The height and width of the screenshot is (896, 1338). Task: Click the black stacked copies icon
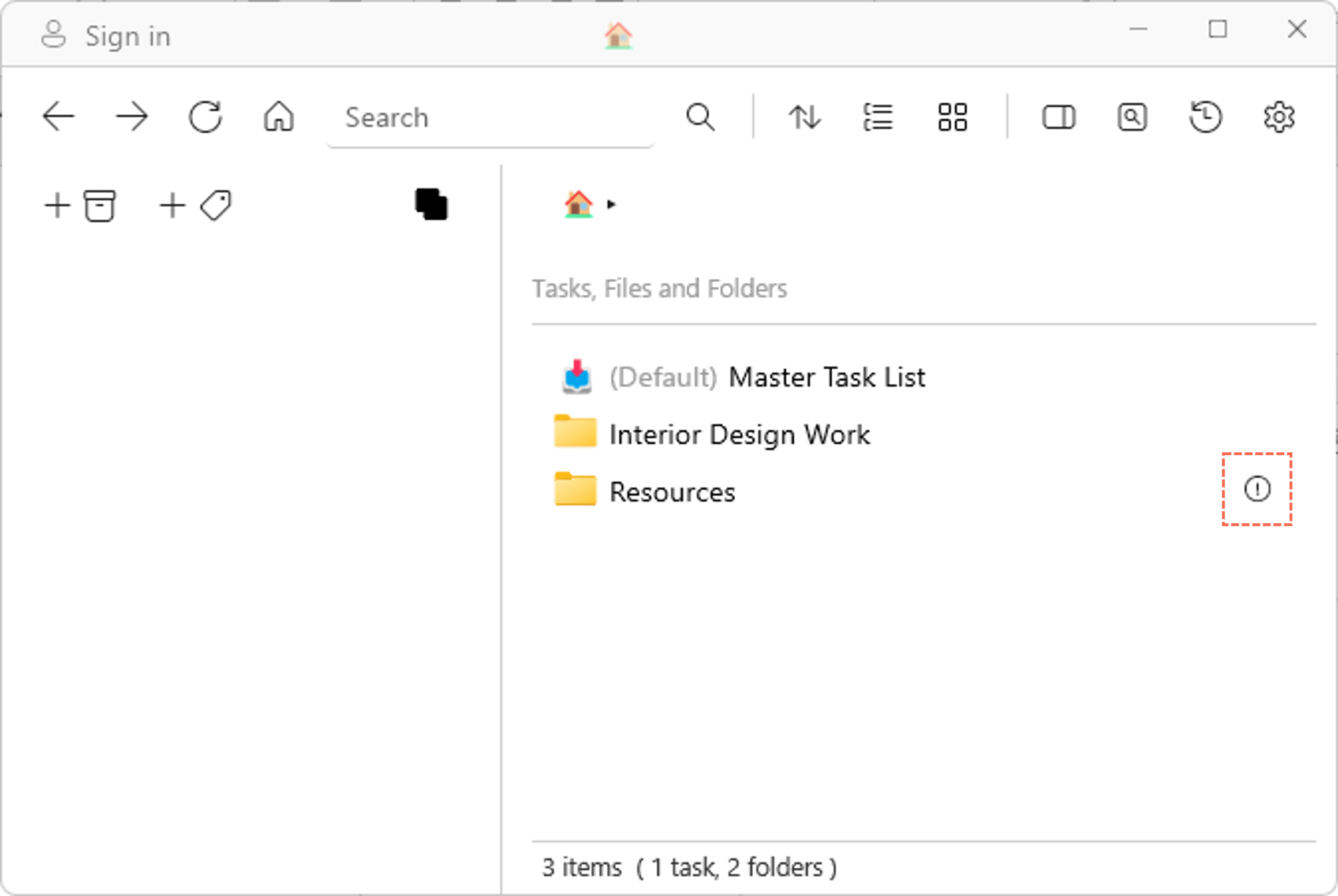(431, 204)
